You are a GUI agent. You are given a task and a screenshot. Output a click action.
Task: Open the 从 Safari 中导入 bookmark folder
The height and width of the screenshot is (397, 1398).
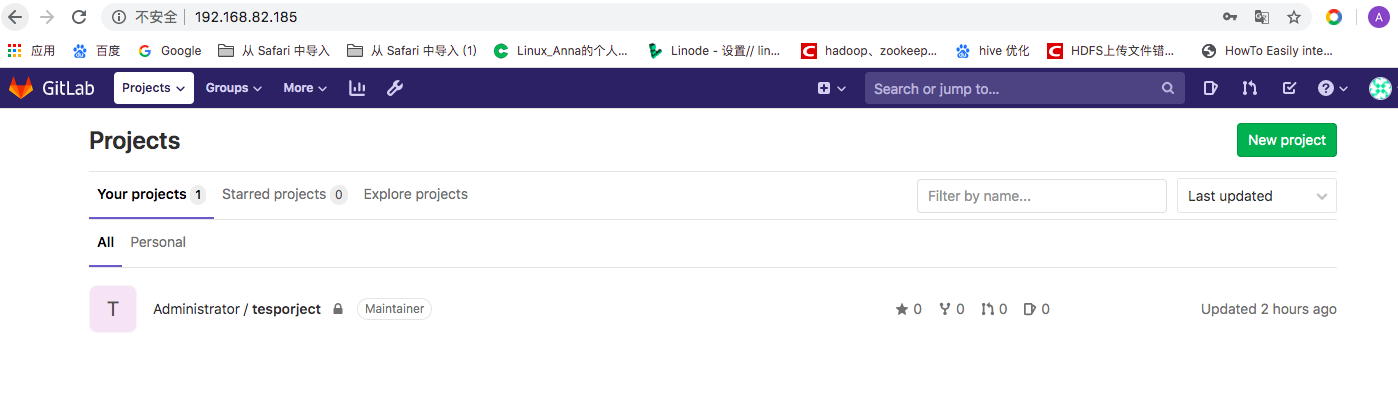click(274, 50)
